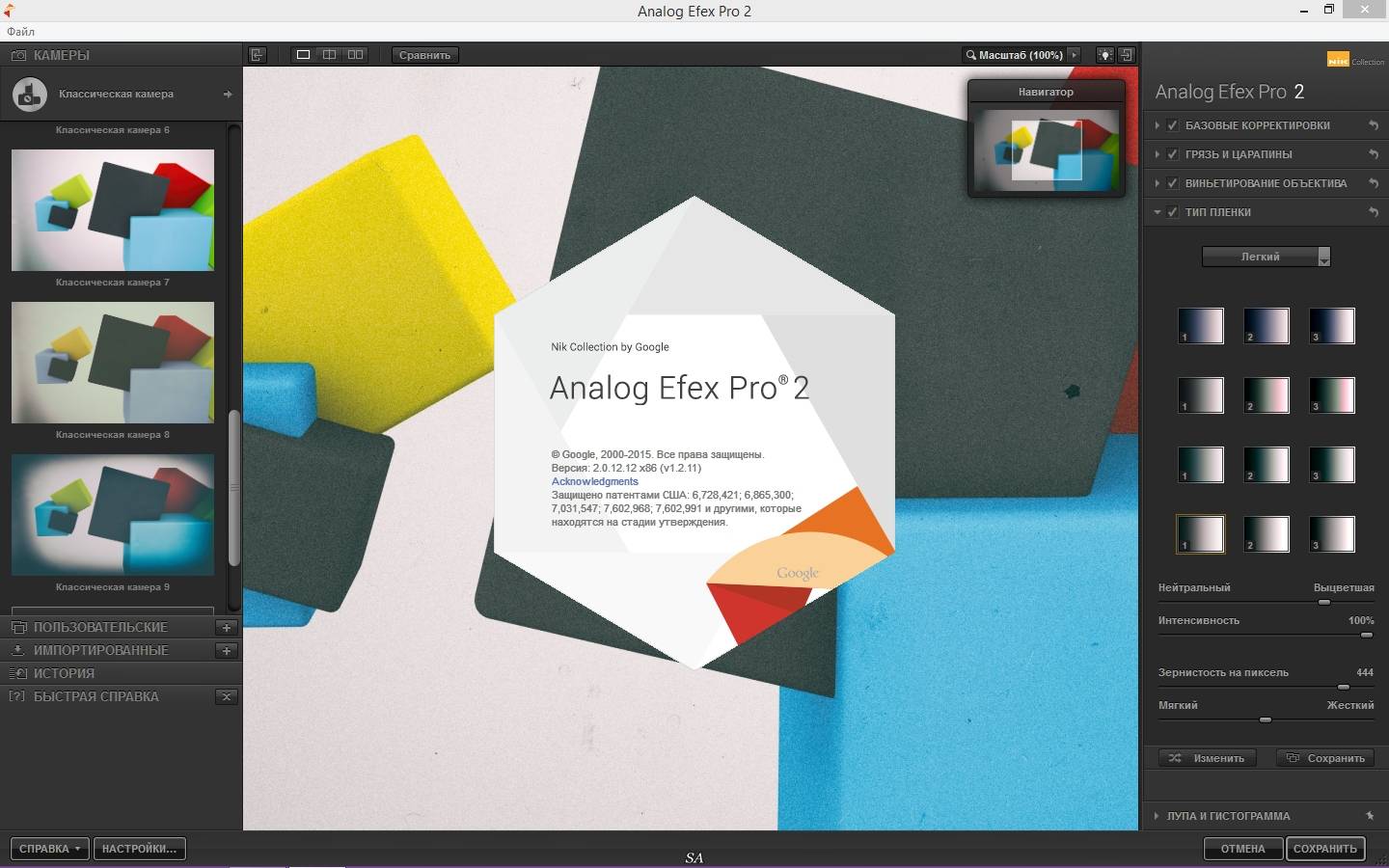The height and width of the screenshot is (868, 1389).
Task: Open the Легкий film type dropdown
Action: coord(1266,257)
